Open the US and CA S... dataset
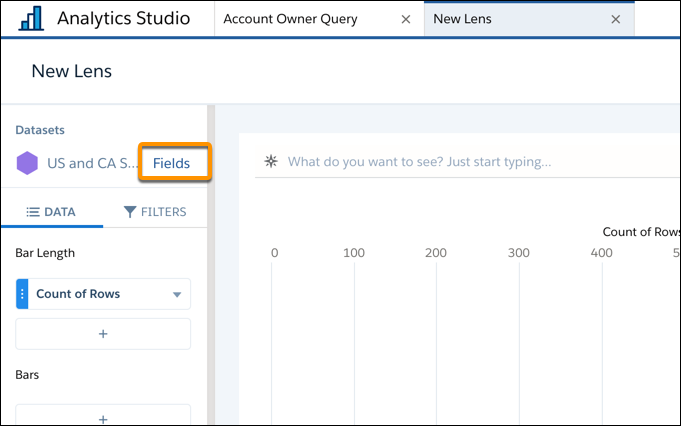The width and height of the screenshot is (681, 426). (92, 163)
